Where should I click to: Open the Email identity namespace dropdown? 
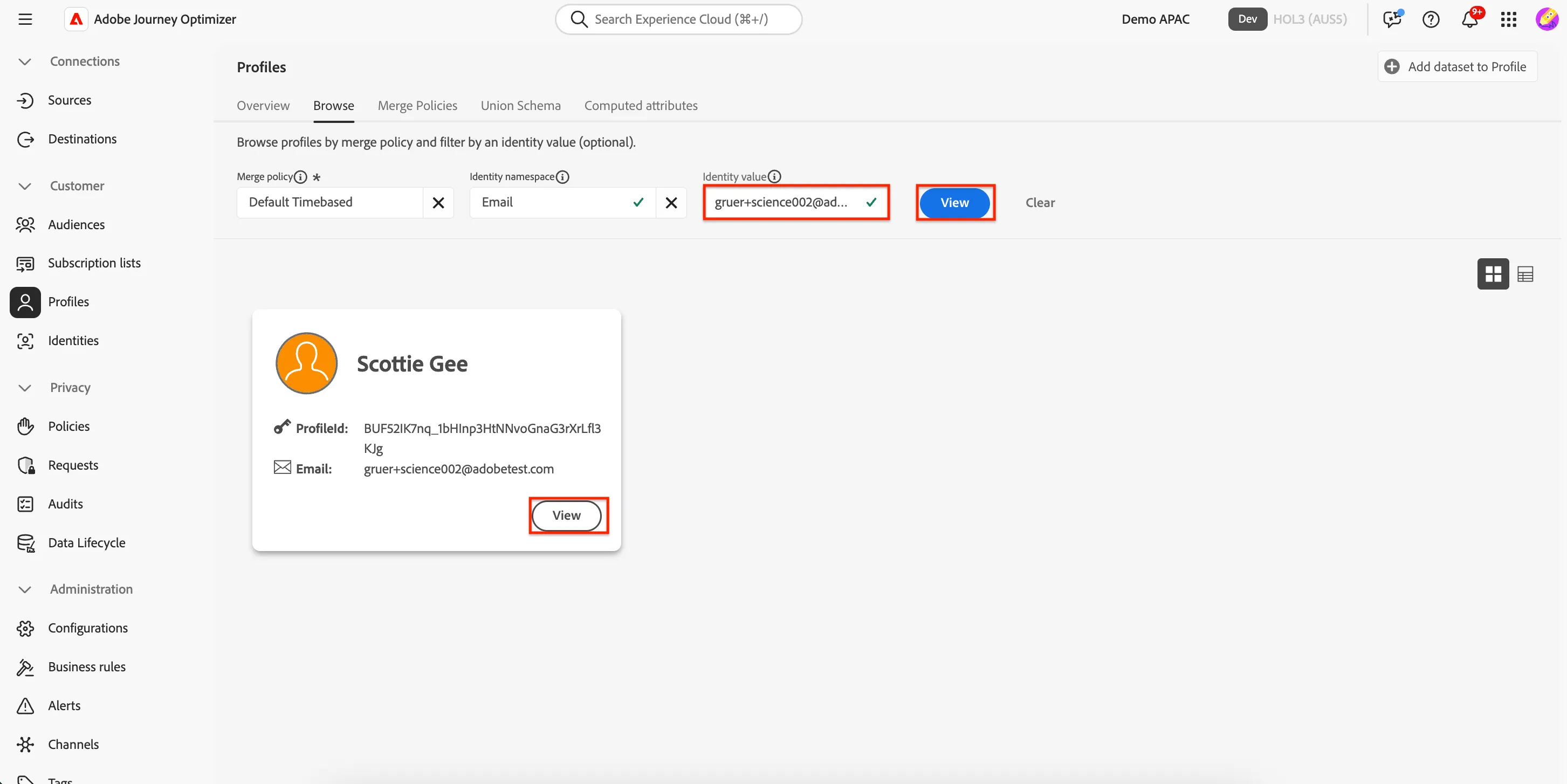coord(562,203)
